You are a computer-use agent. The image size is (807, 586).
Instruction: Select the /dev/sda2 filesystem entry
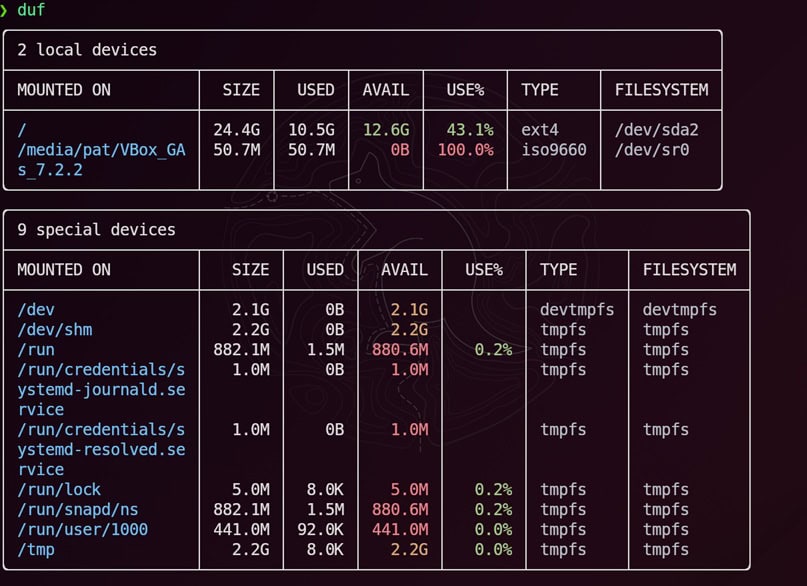click(x=656, y=130)
